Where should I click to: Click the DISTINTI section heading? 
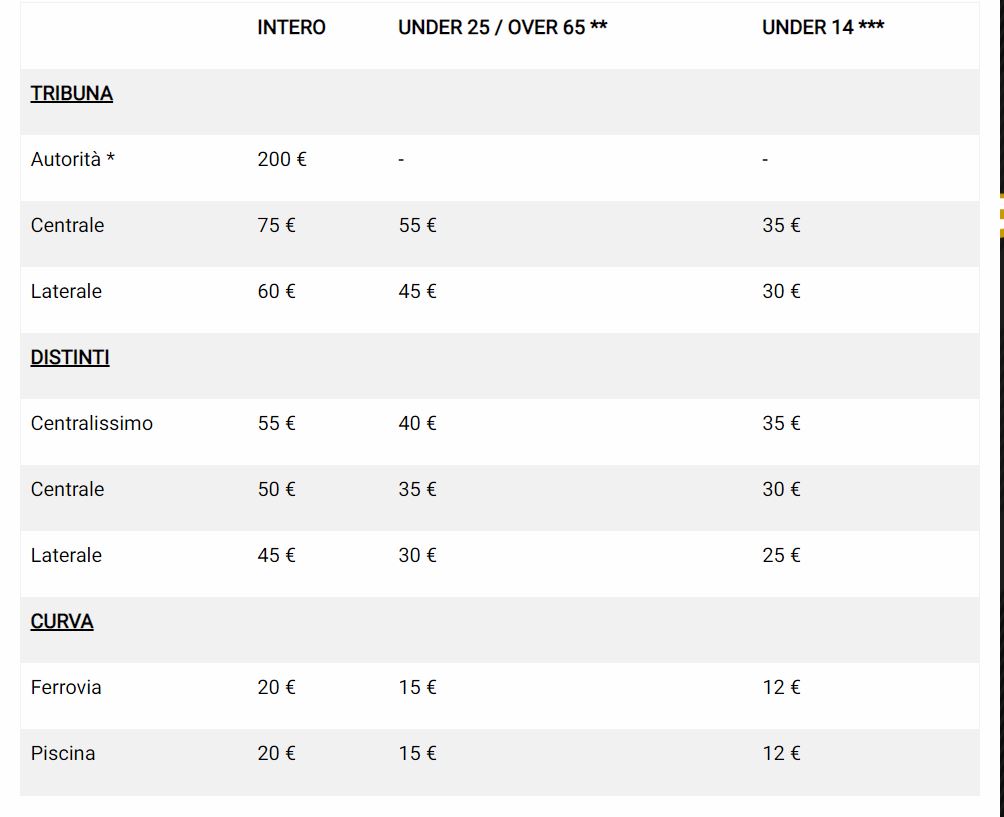(x=70, y=357)
